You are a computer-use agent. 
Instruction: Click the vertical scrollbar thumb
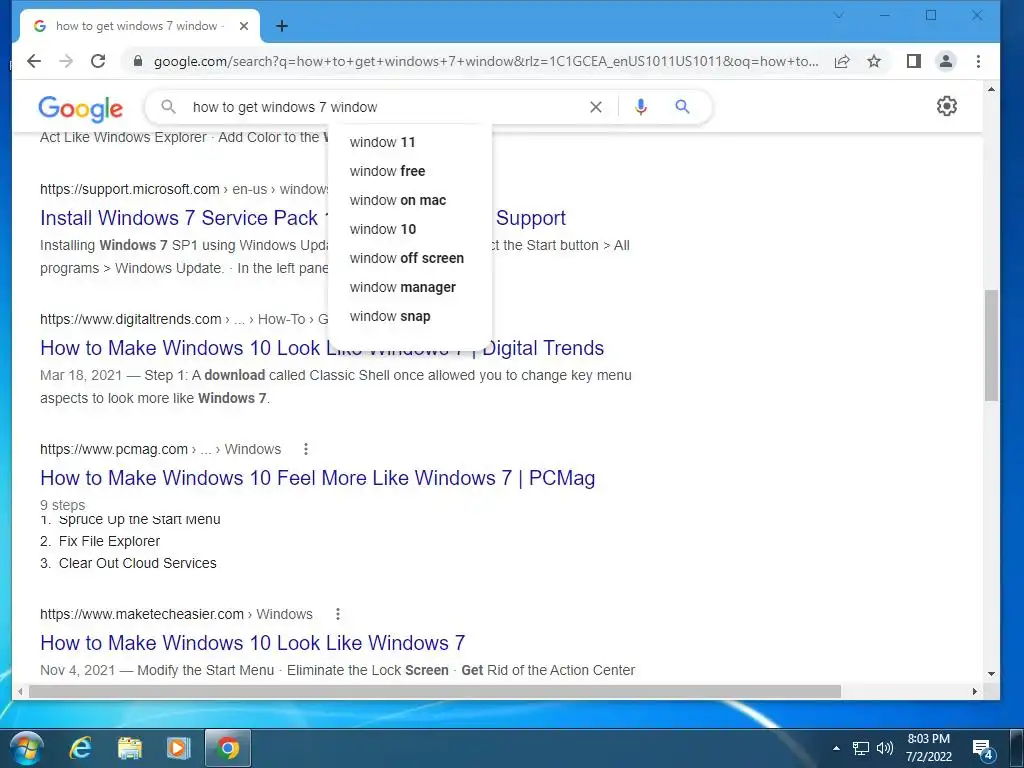991,345
